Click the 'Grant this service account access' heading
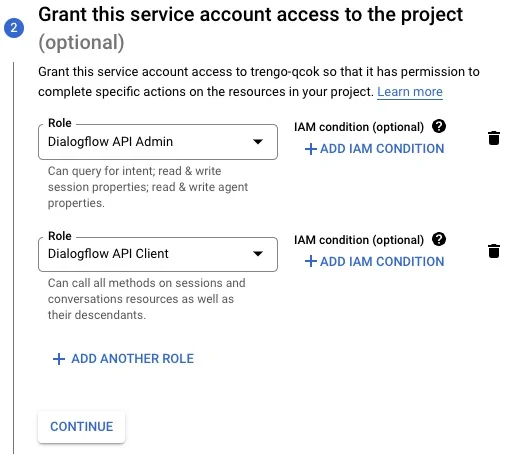This screenshot has height=454, width=512. click(x=251, y=28)
